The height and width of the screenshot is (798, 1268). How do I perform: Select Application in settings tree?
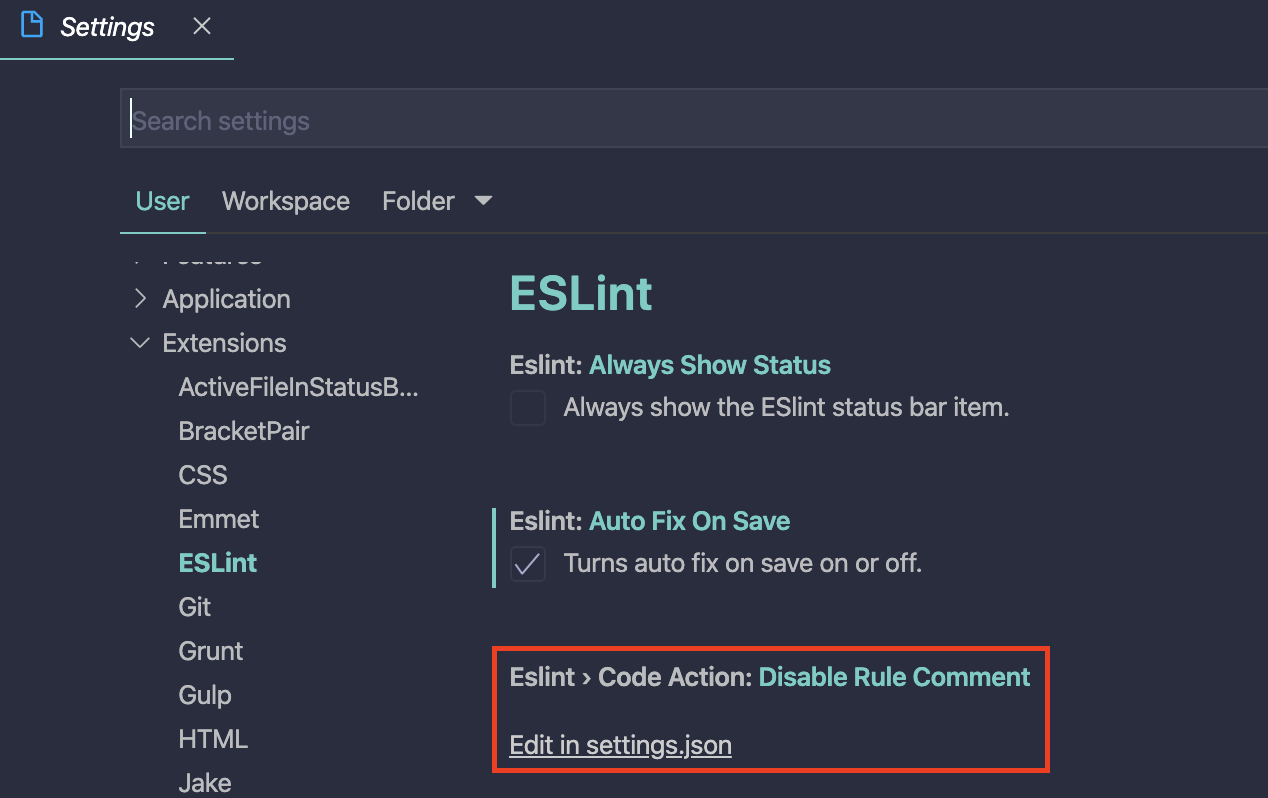click(227, 299)
